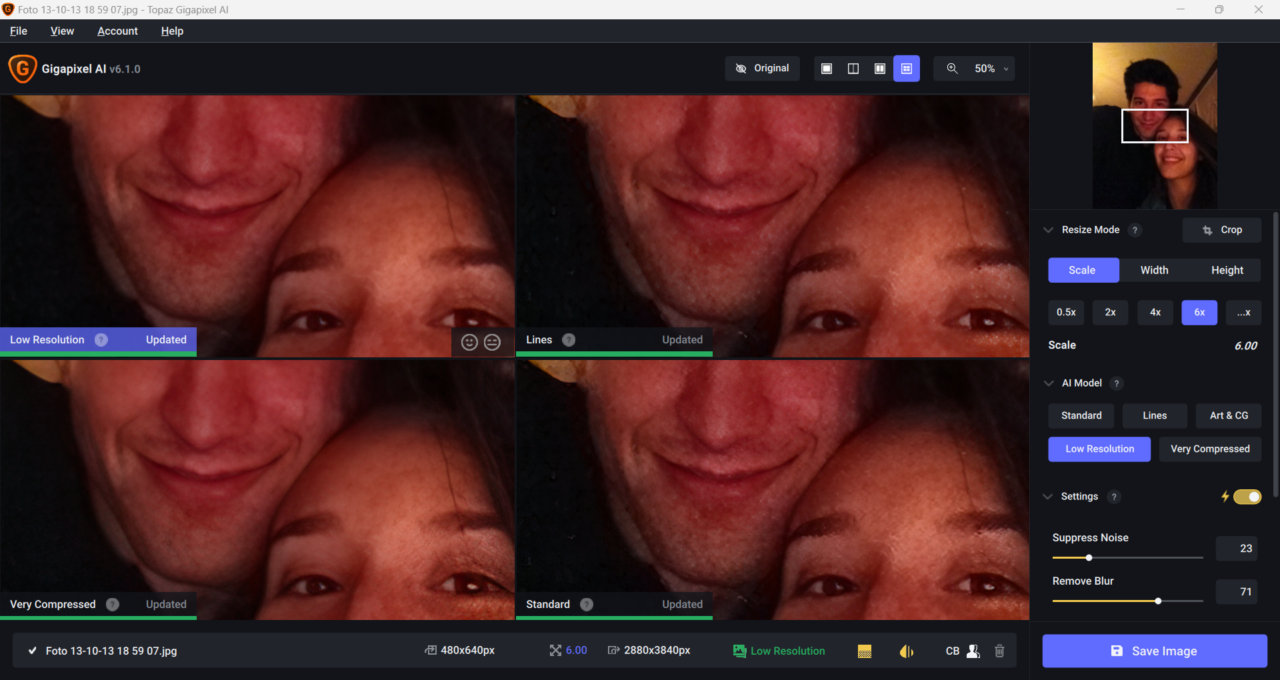Click the scale icon beside 6.00 in file row

pyautogui.click(x=556, y=651)
